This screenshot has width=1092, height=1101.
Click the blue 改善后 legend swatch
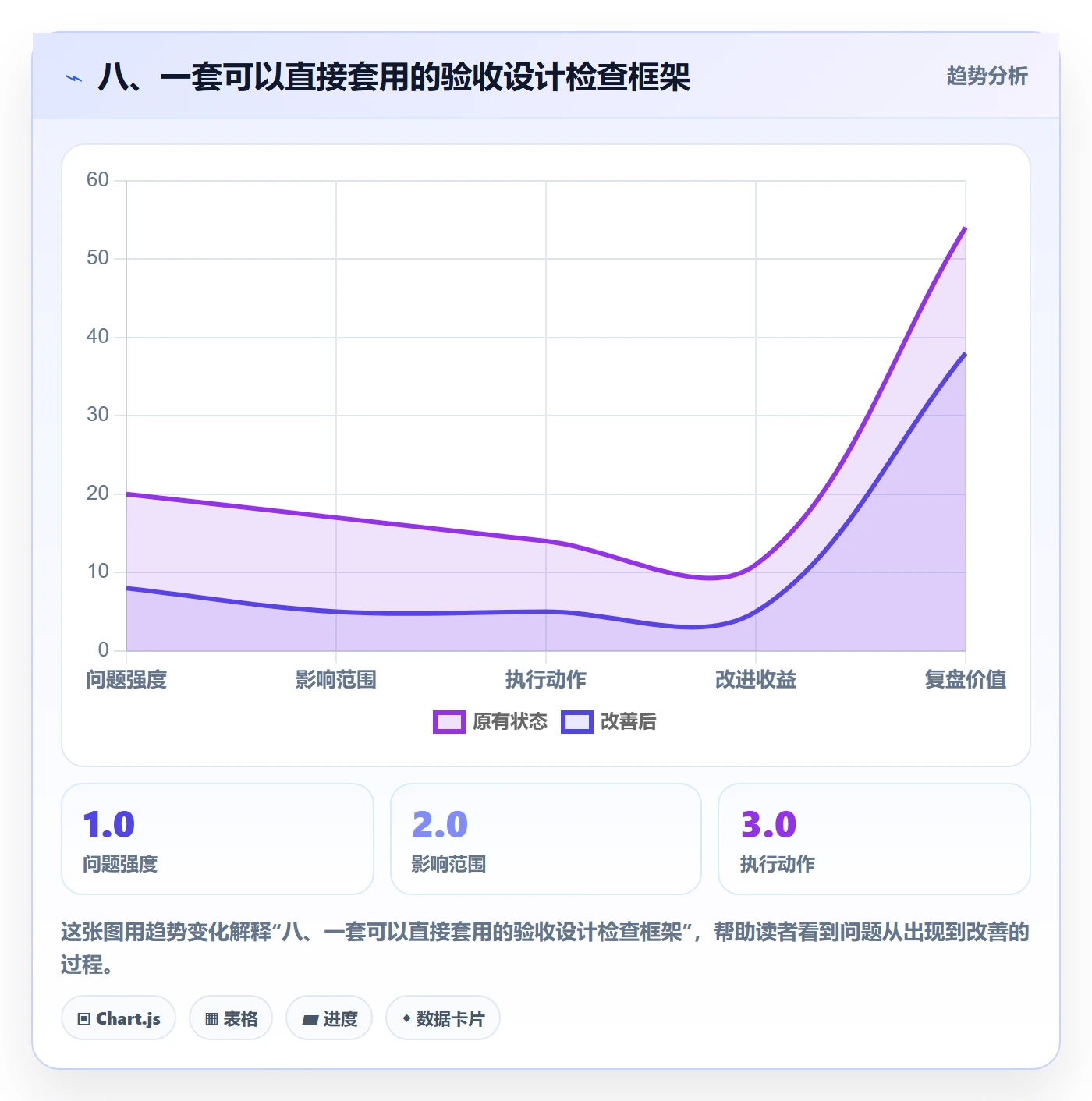coord(577,722)
